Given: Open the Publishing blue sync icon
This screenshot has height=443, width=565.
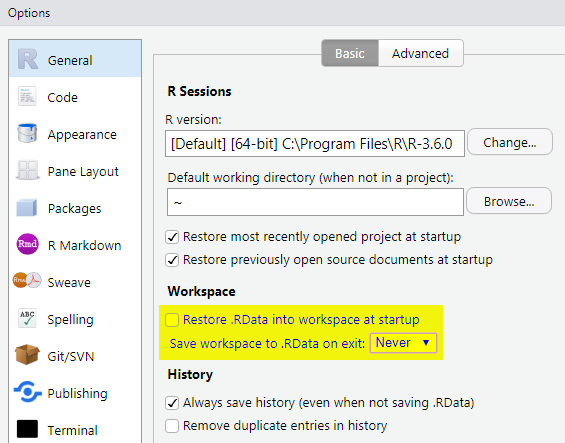Looking at the screenshot, I should [27, 392].
